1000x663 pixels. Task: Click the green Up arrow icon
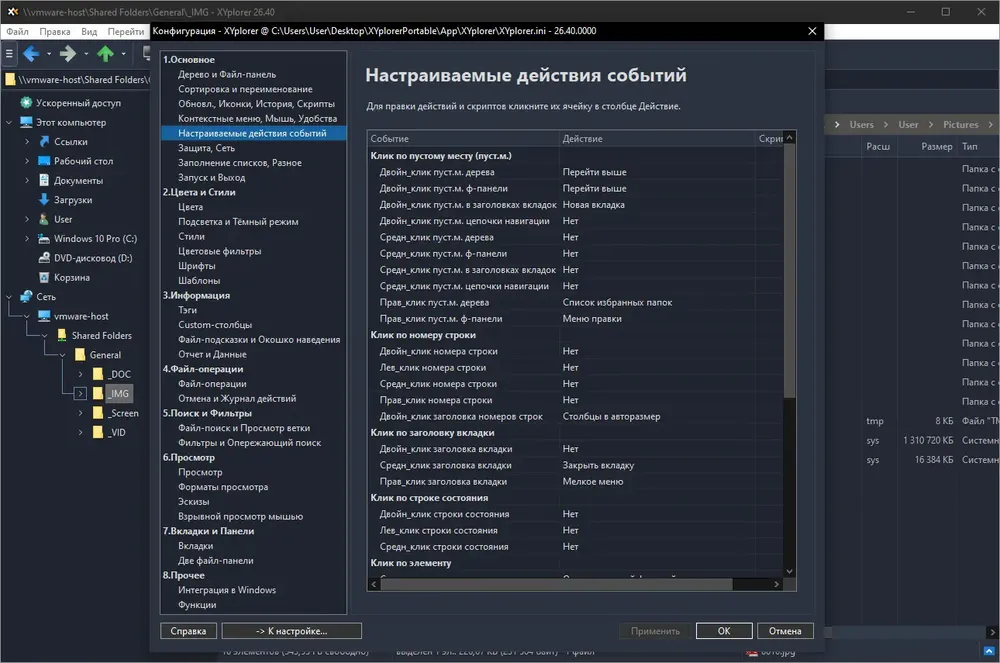coord(105,54)
